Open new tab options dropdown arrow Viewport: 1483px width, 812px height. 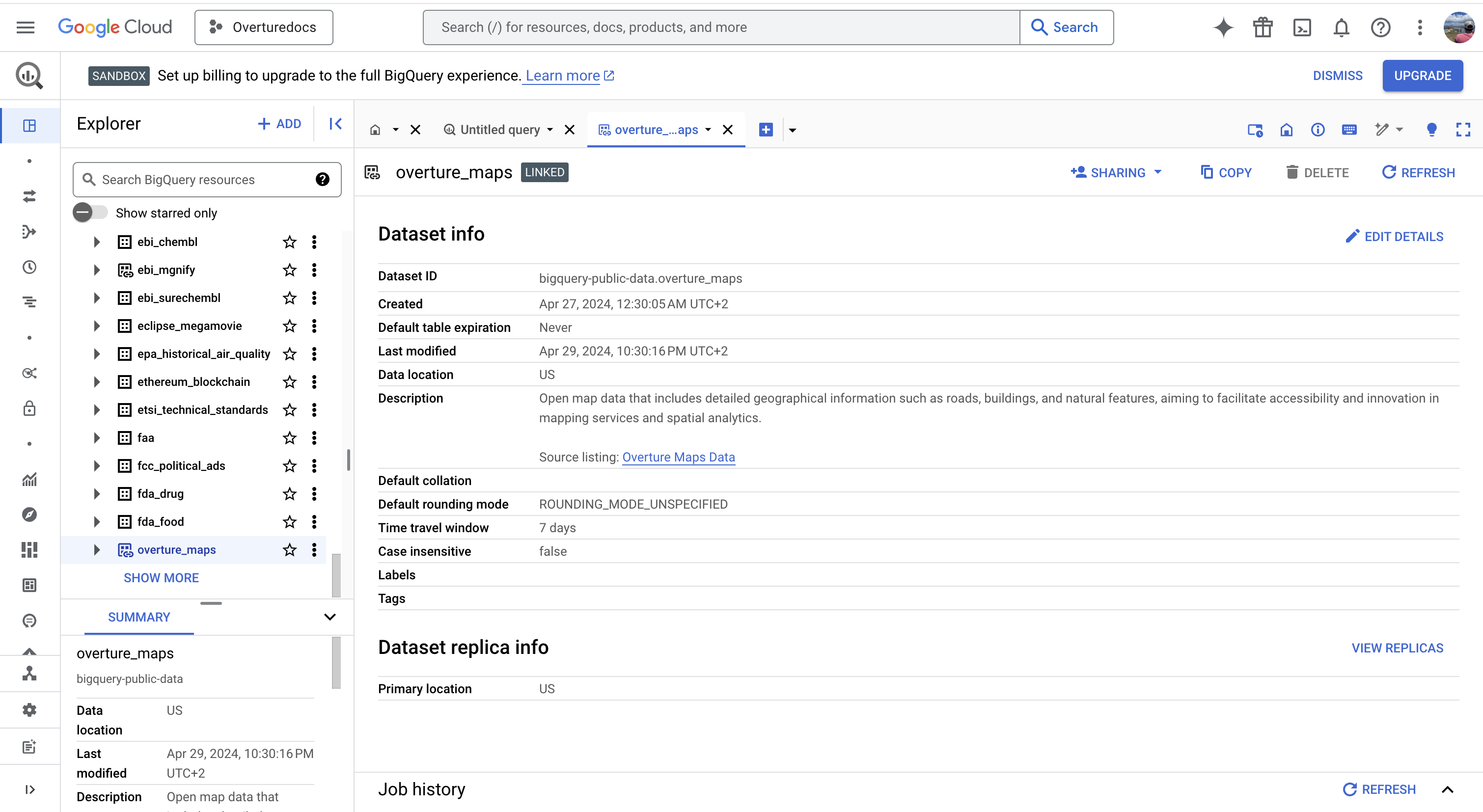793,130
